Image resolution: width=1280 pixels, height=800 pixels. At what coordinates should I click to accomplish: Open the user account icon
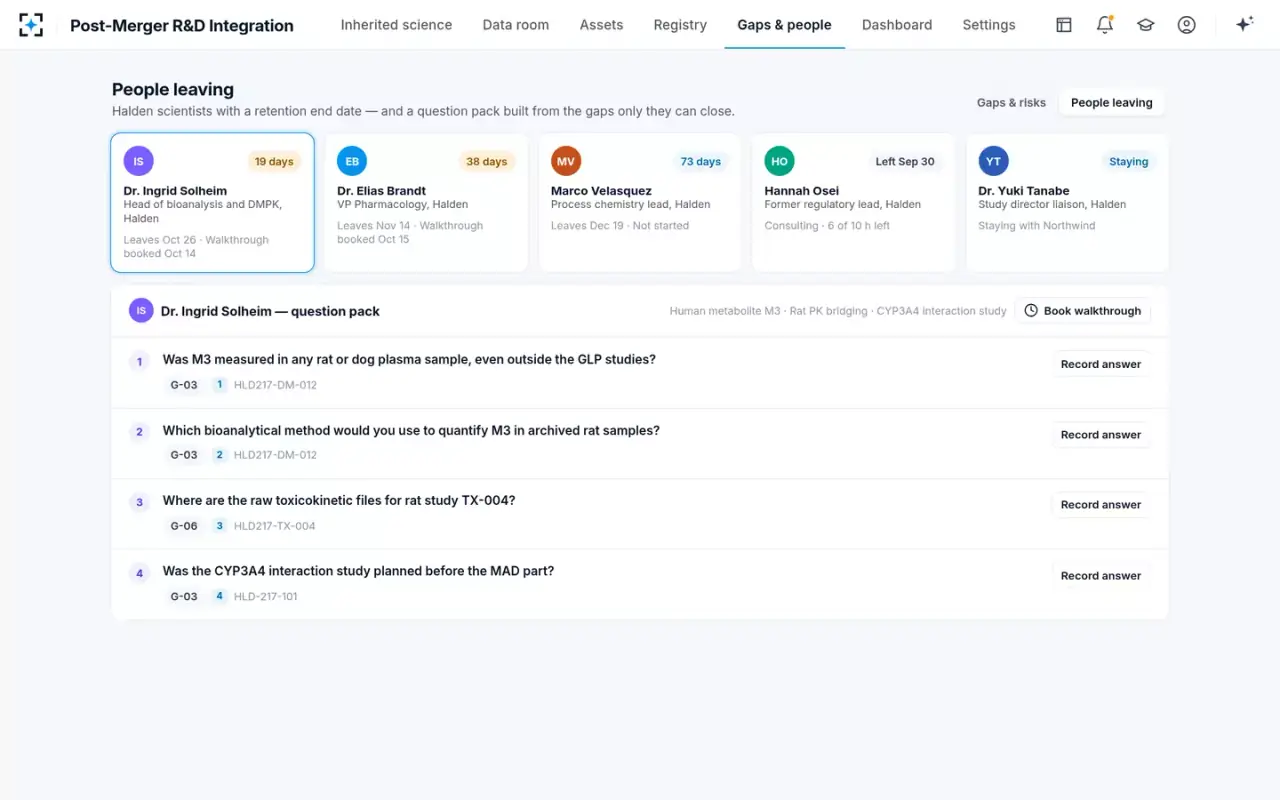coord(1187,25)
